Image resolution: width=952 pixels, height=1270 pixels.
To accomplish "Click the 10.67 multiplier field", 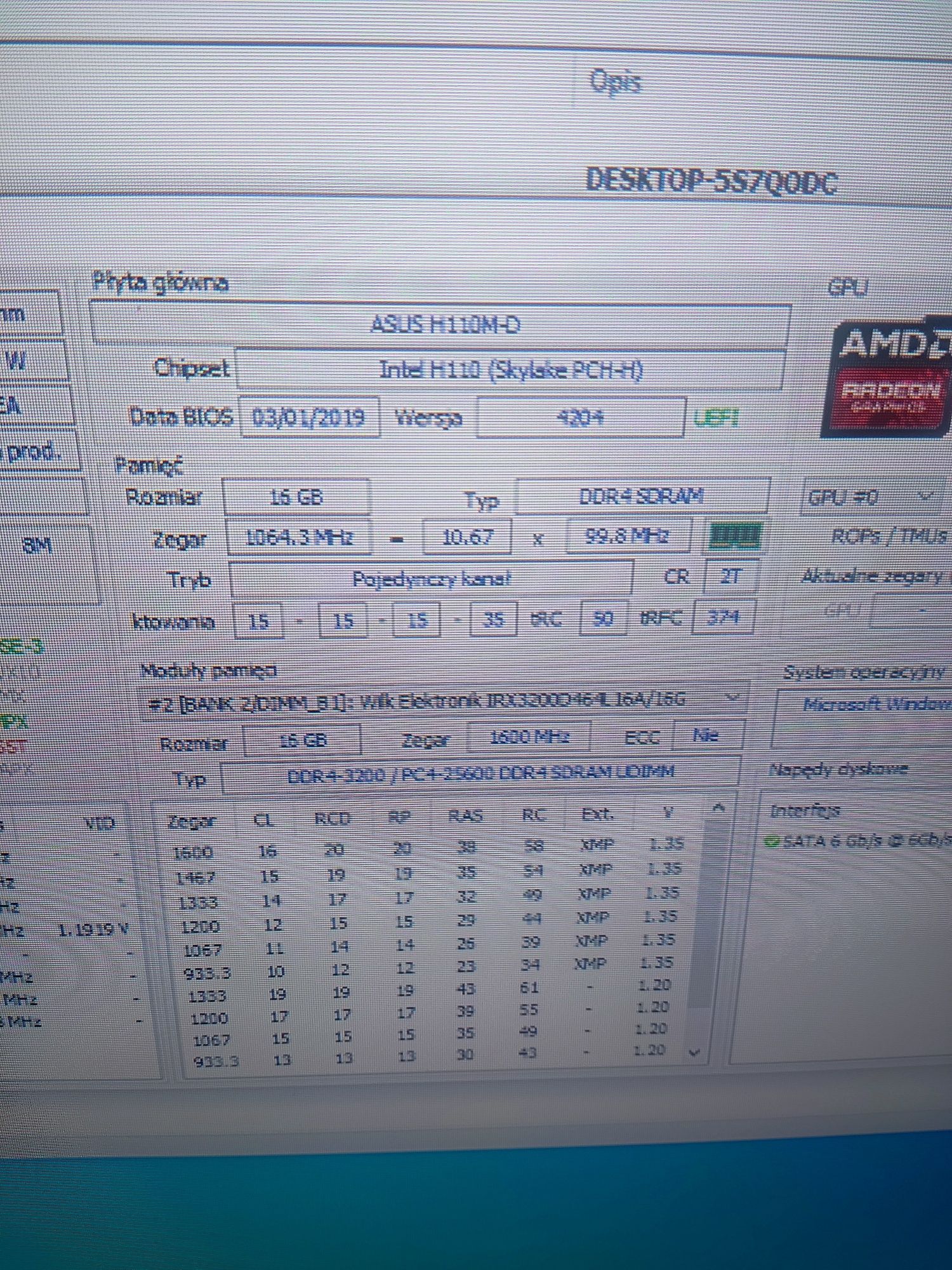I will point(467,537).
